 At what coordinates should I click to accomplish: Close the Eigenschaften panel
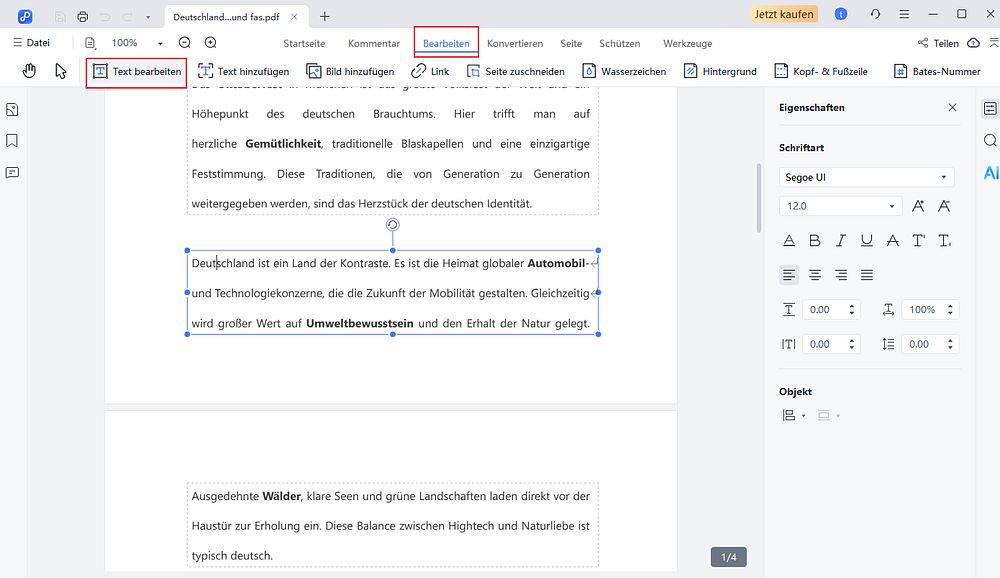click(x=952, y=107)
